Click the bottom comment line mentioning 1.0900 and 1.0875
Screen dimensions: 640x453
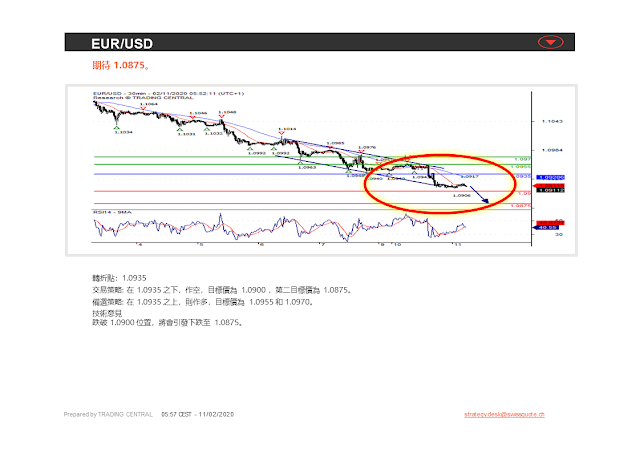[x=168, y=322]
